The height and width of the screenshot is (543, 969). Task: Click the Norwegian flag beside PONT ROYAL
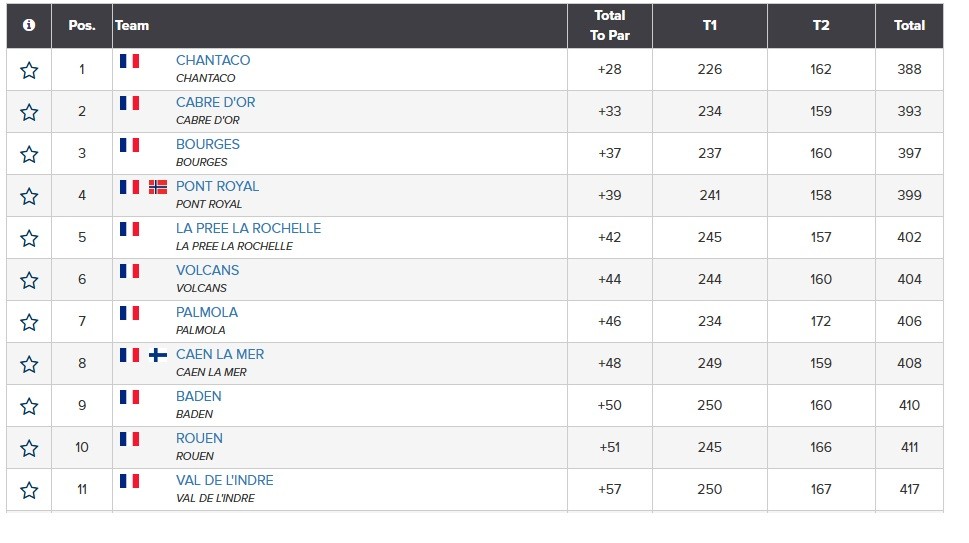tap(158, 186)
